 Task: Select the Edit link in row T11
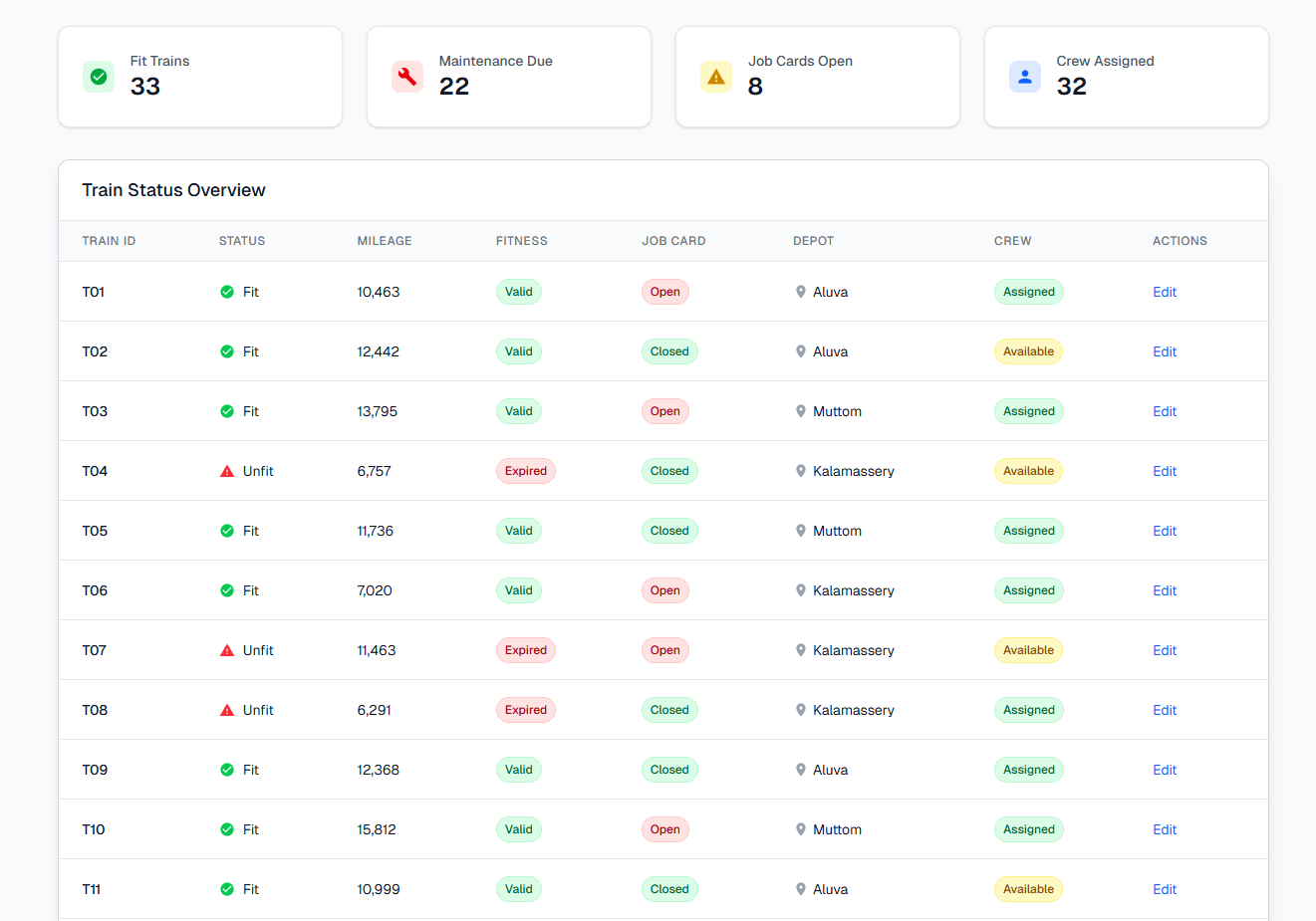point(1165,889)
